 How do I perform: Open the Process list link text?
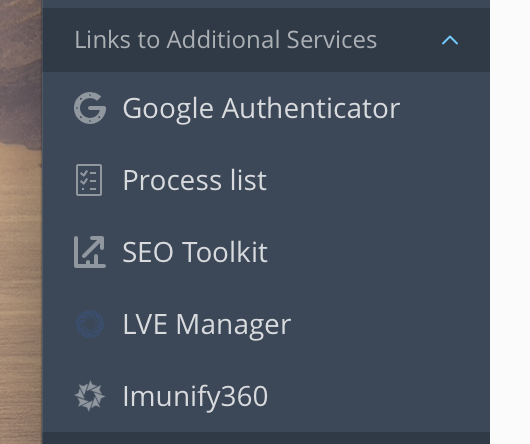pos(195,180)
